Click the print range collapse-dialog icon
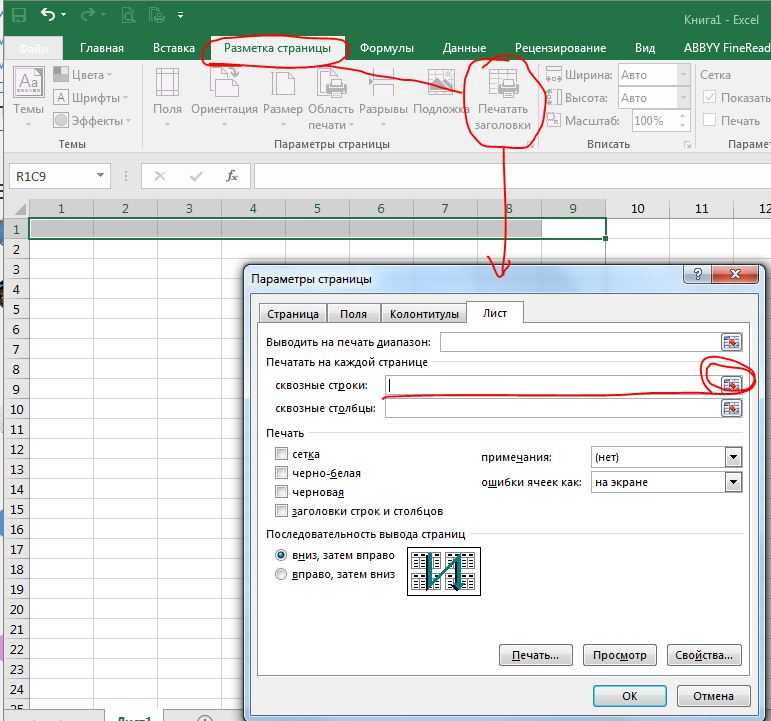This screenshot has height=721, width=771. (x=731, y=342)
